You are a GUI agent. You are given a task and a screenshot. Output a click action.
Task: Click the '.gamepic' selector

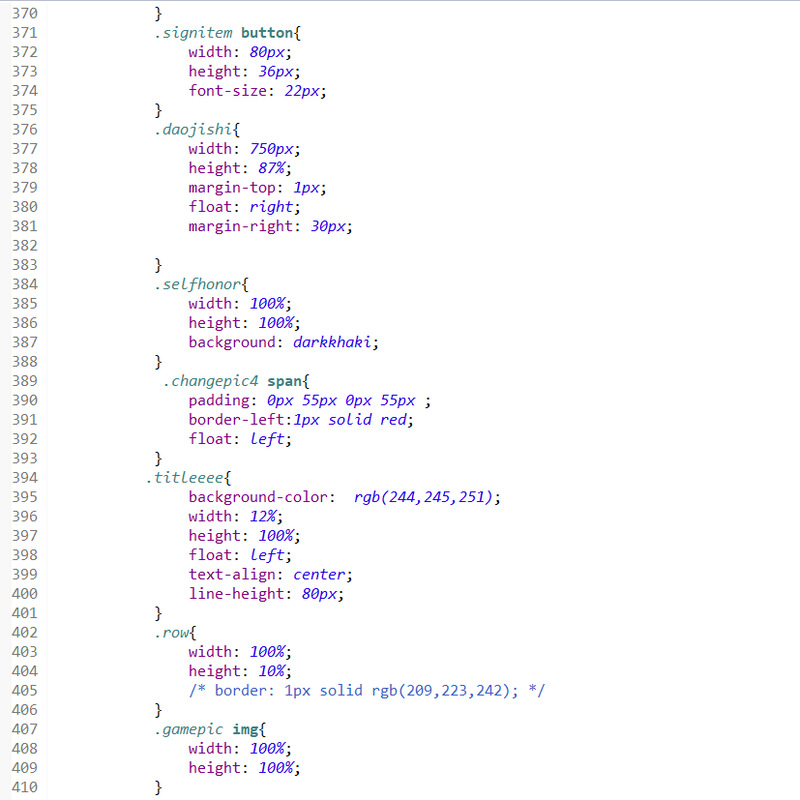coord(189,730)
